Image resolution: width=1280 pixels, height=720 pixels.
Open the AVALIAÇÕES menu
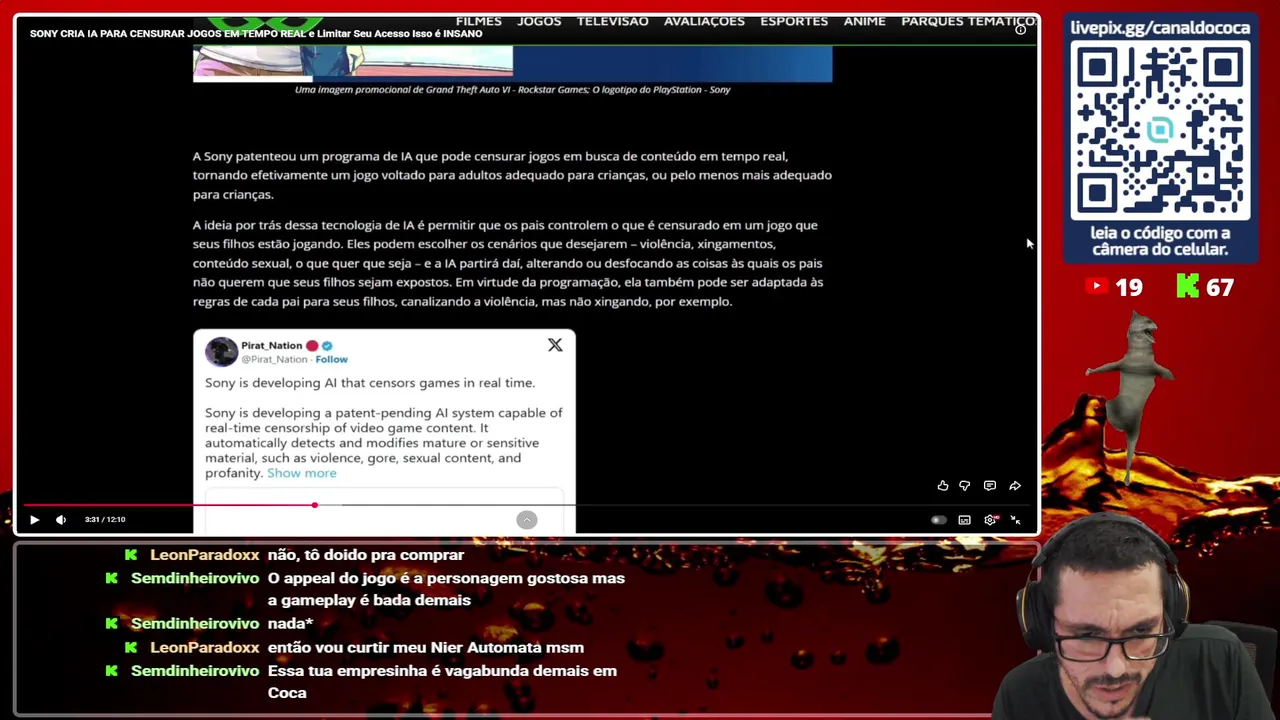pos(704,21)
